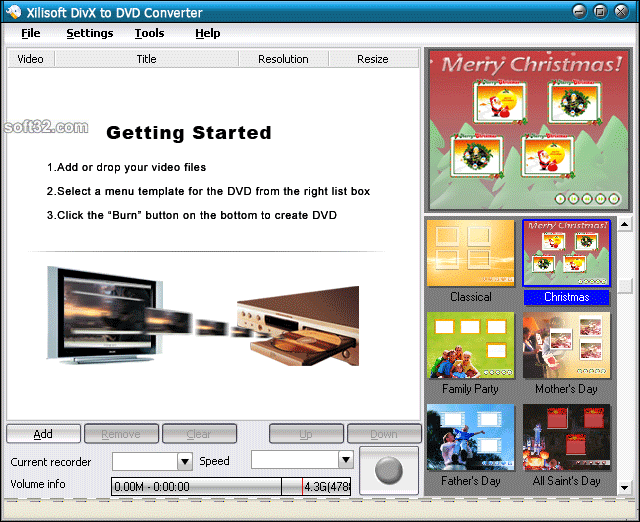Click the Xilisoft app icon in title bar

13,12
